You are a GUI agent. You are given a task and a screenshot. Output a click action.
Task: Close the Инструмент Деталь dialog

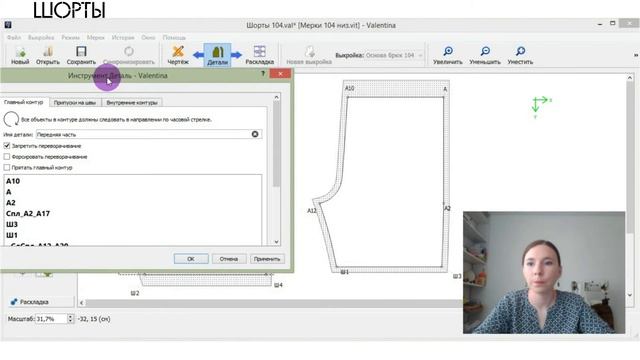(x=280, y=73)
